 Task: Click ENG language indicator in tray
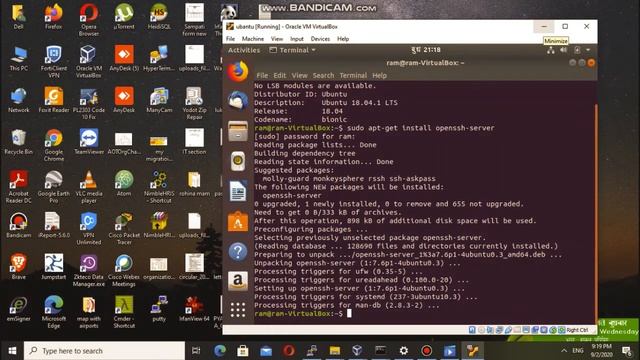point(578,351)
